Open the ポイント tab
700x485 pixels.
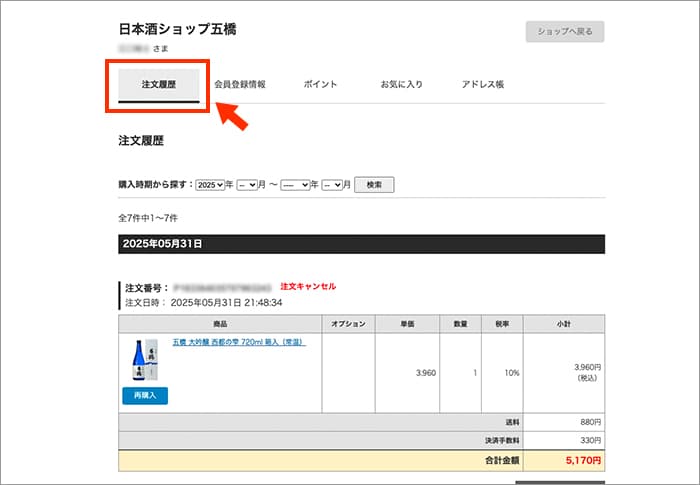tap(320, 84)
